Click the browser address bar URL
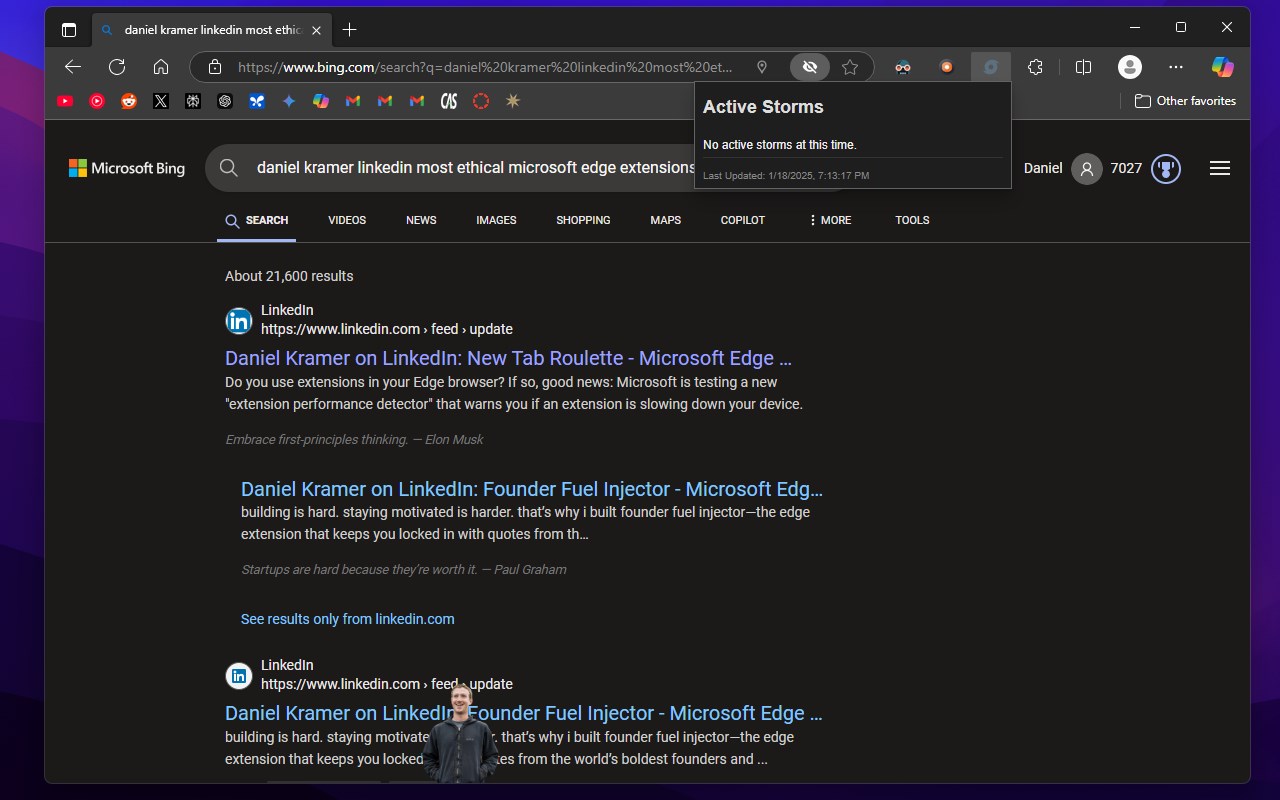Image resolution: width=1280 pixels, height=800 pixels. point(485,67)
